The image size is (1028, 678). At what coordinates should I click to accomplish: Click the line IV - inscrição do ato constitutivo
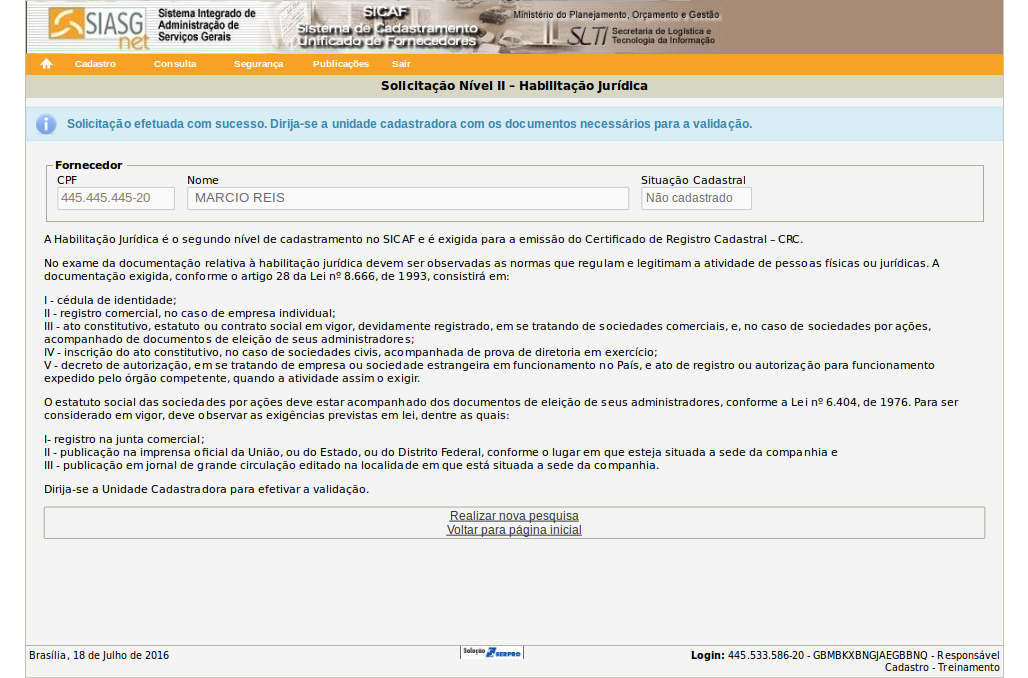click(x=351, y=352)
